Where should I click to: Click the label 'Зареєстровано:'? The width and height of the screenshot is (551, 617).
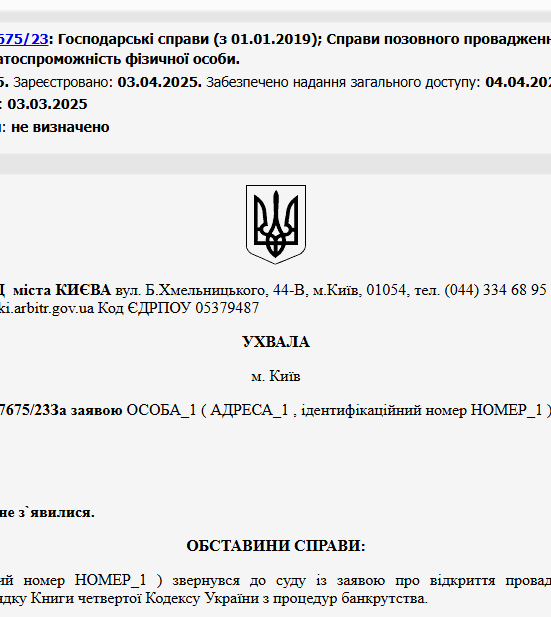63,82
